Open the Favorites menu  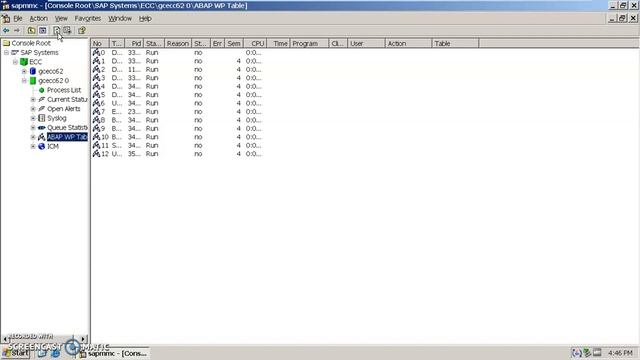(x=88, y=18)
